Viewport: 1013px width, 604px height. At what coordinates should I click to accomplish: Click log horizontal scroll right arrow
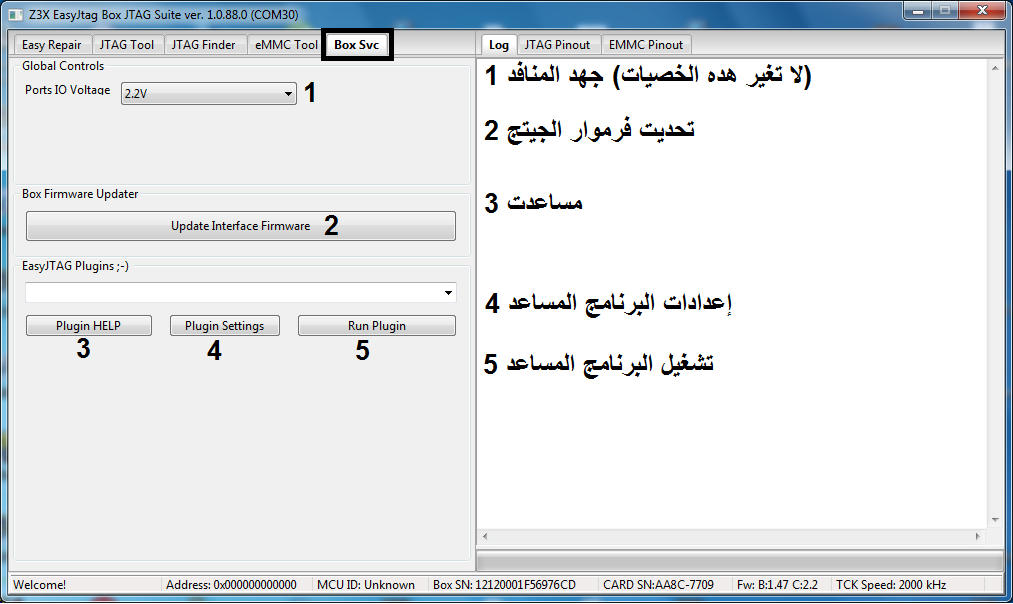pyautogui.click(x=977, y=536)
